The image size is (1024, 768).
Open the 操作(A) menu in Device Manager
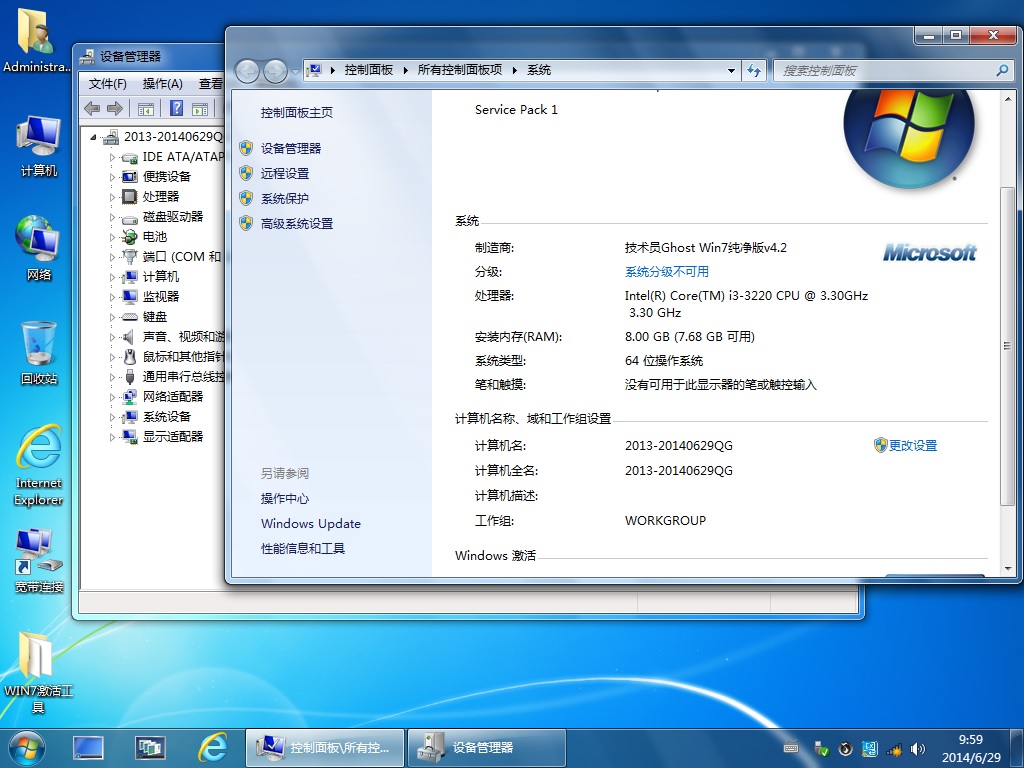point(163,84)
